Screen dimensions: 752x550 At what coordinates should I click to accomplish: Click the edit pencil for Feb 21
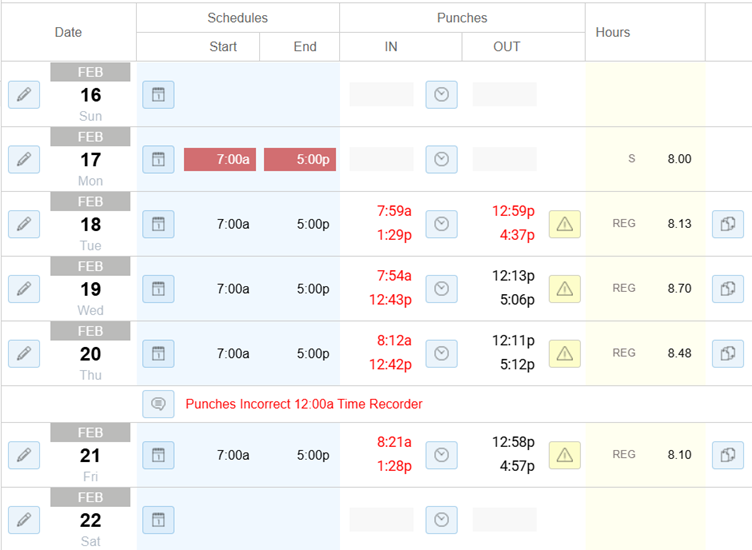[x=24, y=455]
